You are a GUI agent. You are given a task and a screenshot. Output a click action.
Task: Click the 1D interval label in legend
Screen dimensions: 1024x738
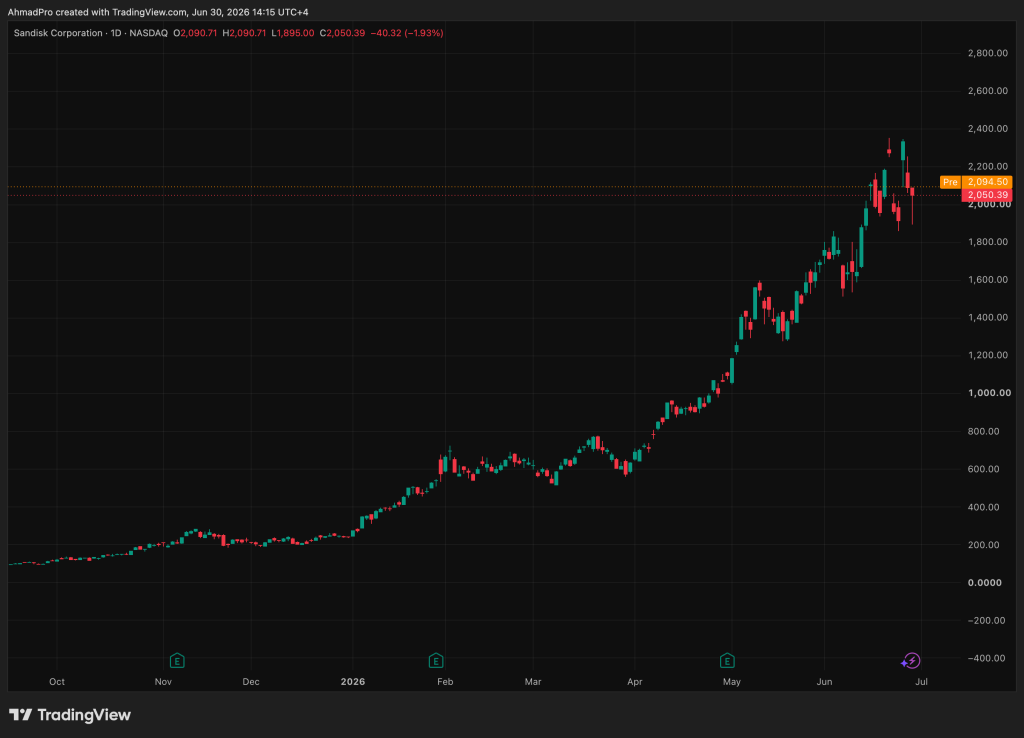click(116, 33)
